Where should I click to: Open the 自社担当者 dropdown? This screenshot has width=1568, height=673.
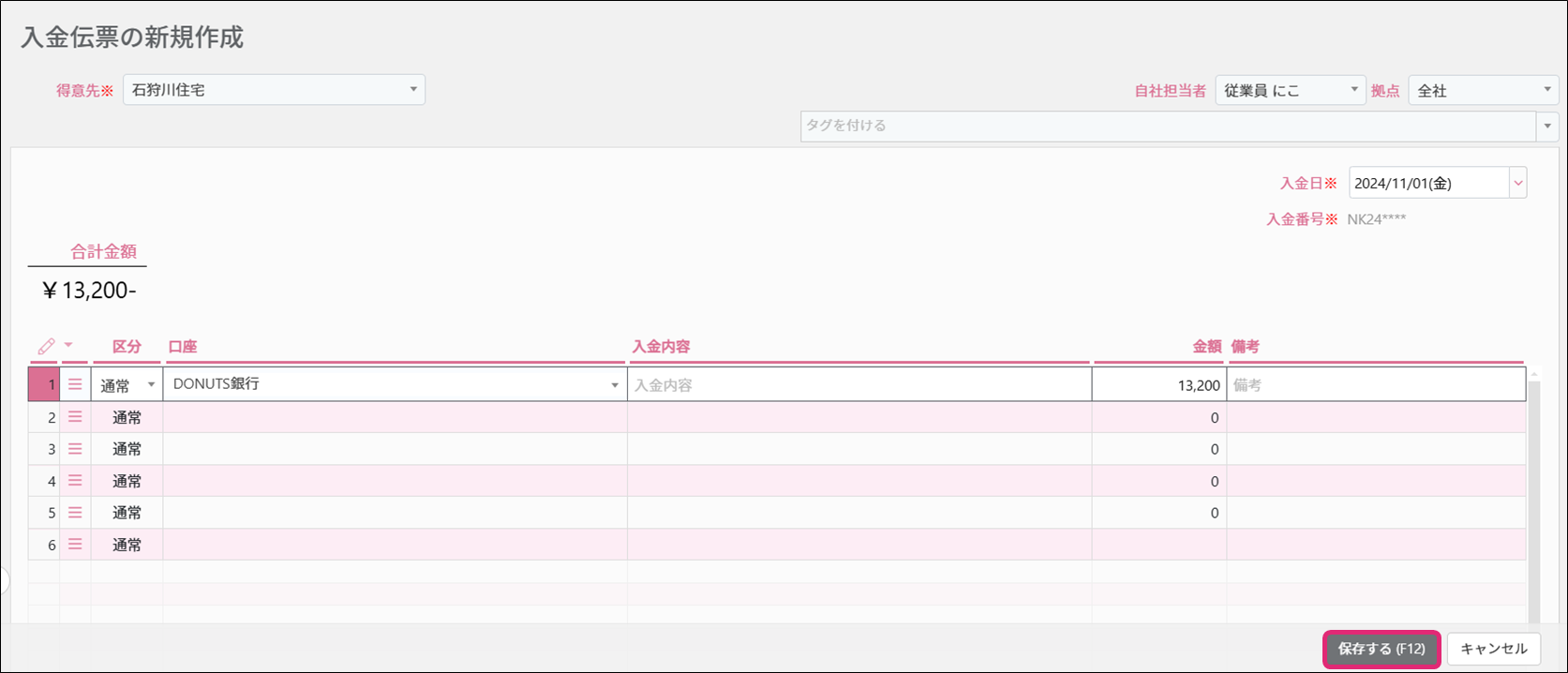(x=1291, y=90)
